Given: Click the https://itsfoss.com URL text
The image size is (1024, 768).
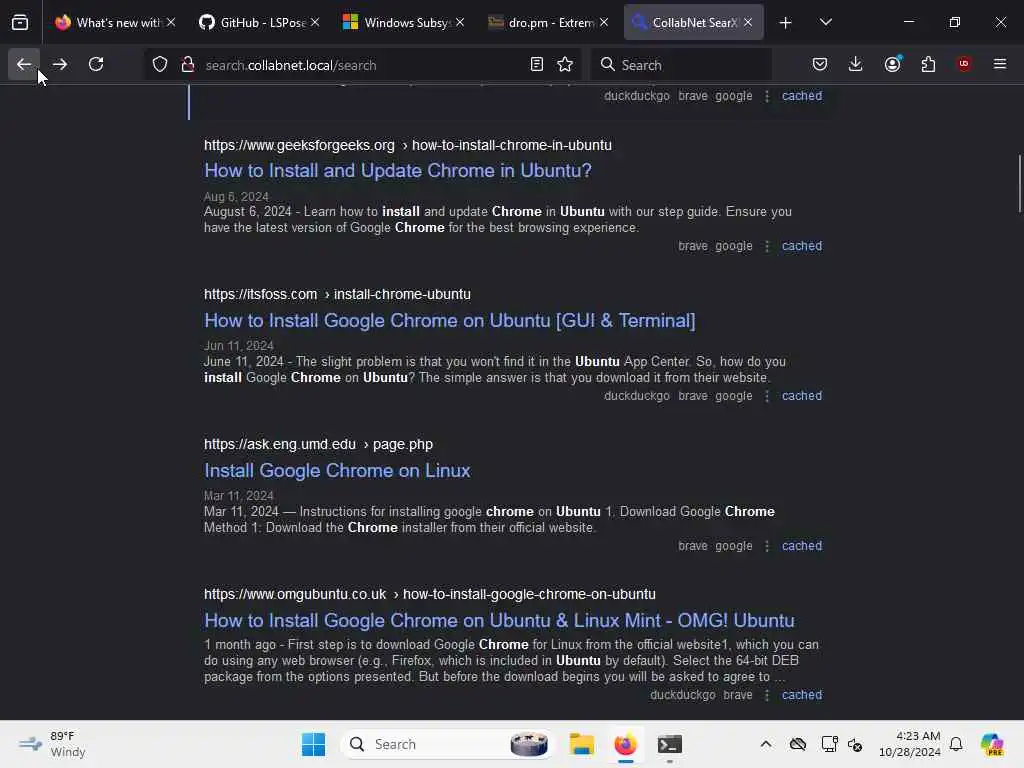Looking at the screenshot, I should 261,295.
